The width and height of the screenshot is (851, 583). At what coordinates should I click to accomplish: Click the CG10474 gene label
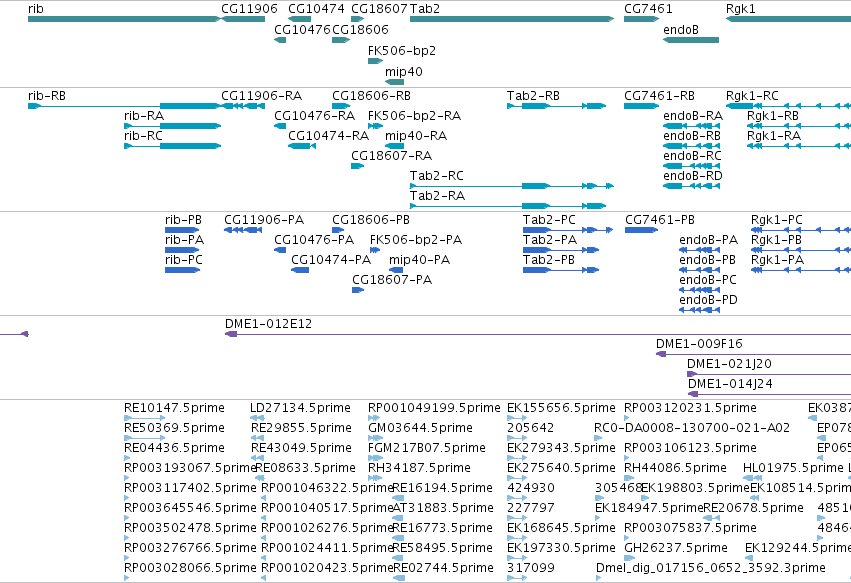pos(316,9)
